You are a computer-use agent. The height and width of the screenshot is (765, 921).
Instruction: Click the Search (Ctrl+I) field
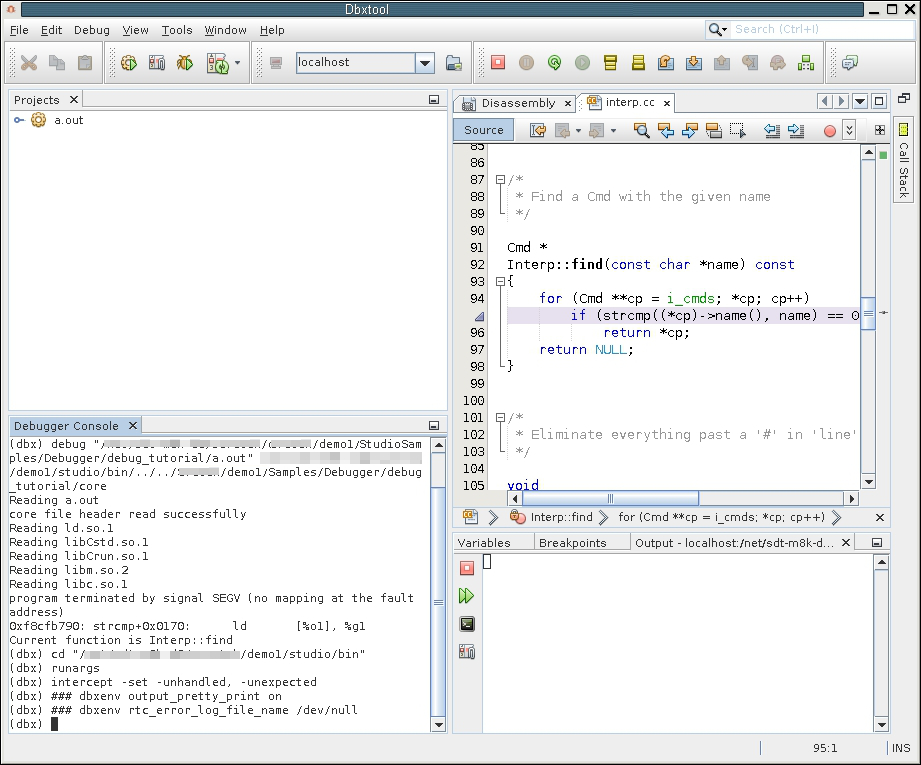click(822, 29)
